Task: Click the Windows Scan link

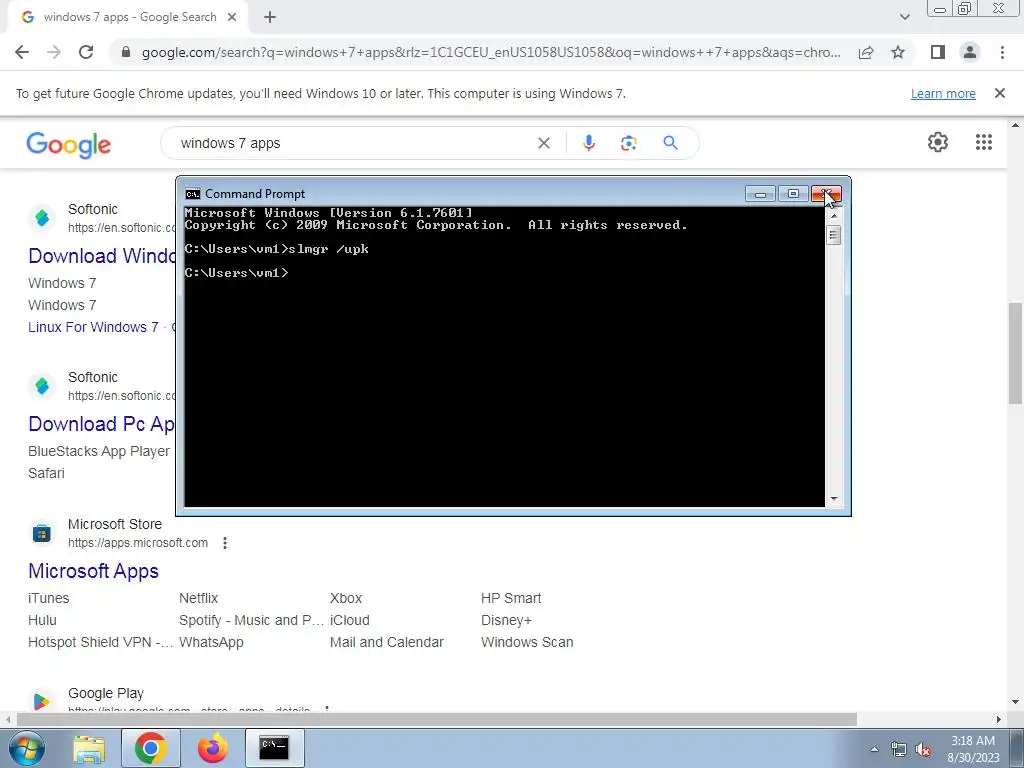Action: (527, 643)
